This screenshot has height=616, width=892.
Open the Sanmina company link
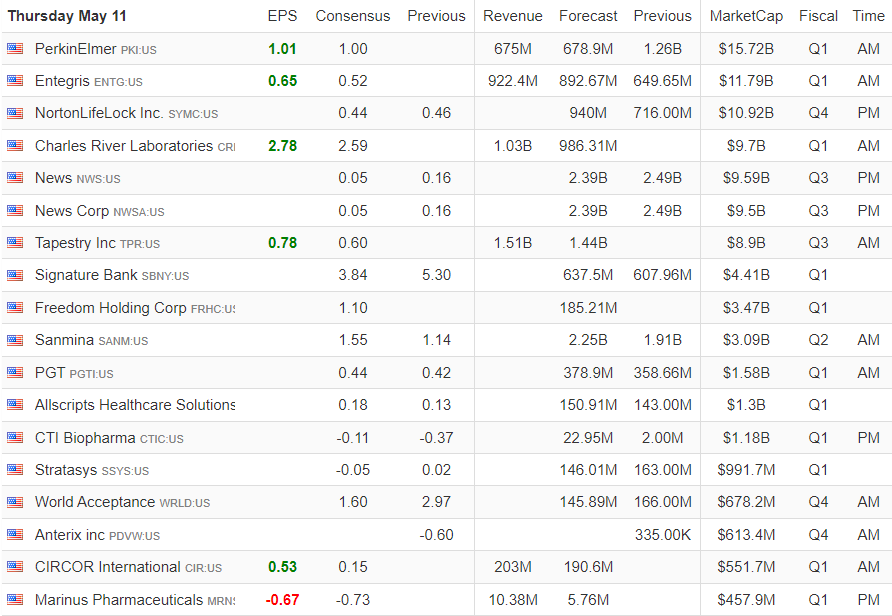[x=92, y=340]
